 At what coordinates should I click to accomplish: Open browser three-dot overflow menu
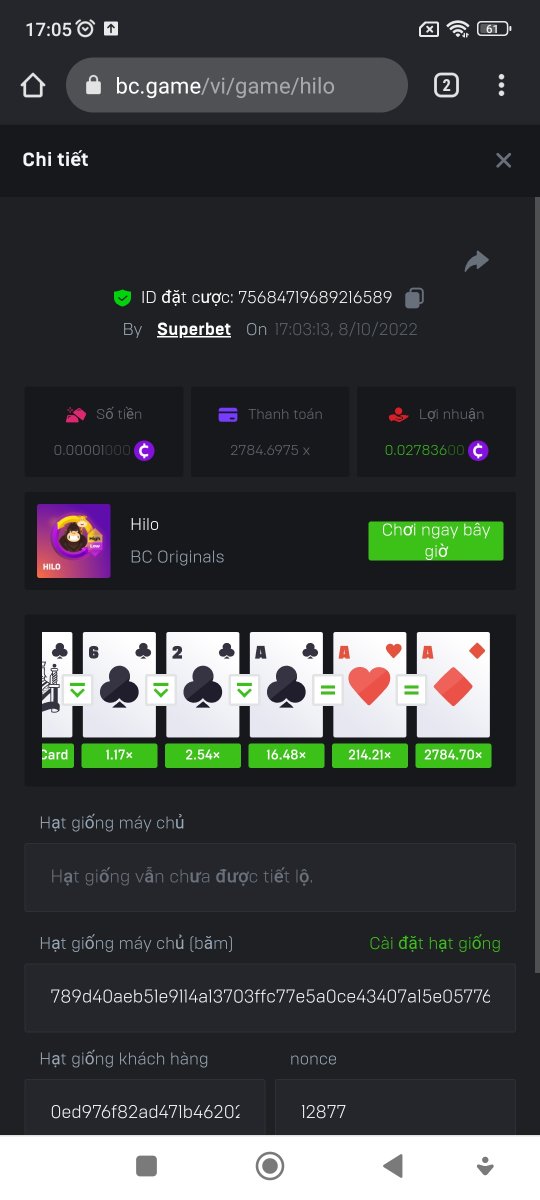501,86
